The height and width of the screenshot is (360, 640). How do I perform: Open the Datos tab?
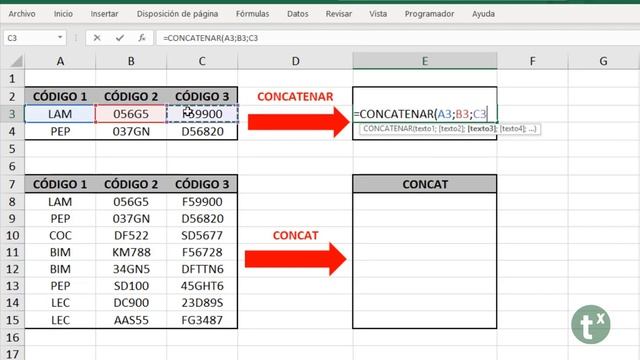tap(298, 14)
